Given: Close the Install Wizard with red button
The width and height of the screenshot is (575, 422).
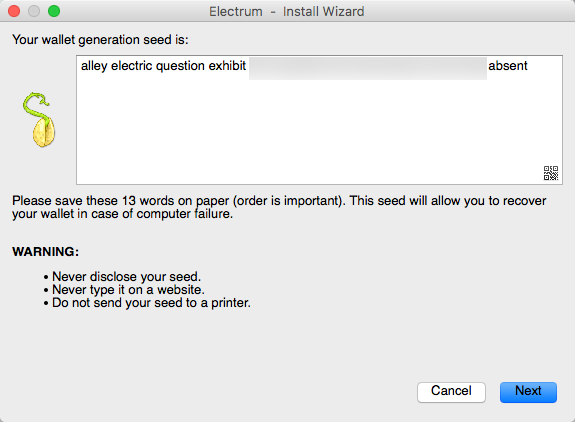Looking at the screenshot, I should [14, 11].
